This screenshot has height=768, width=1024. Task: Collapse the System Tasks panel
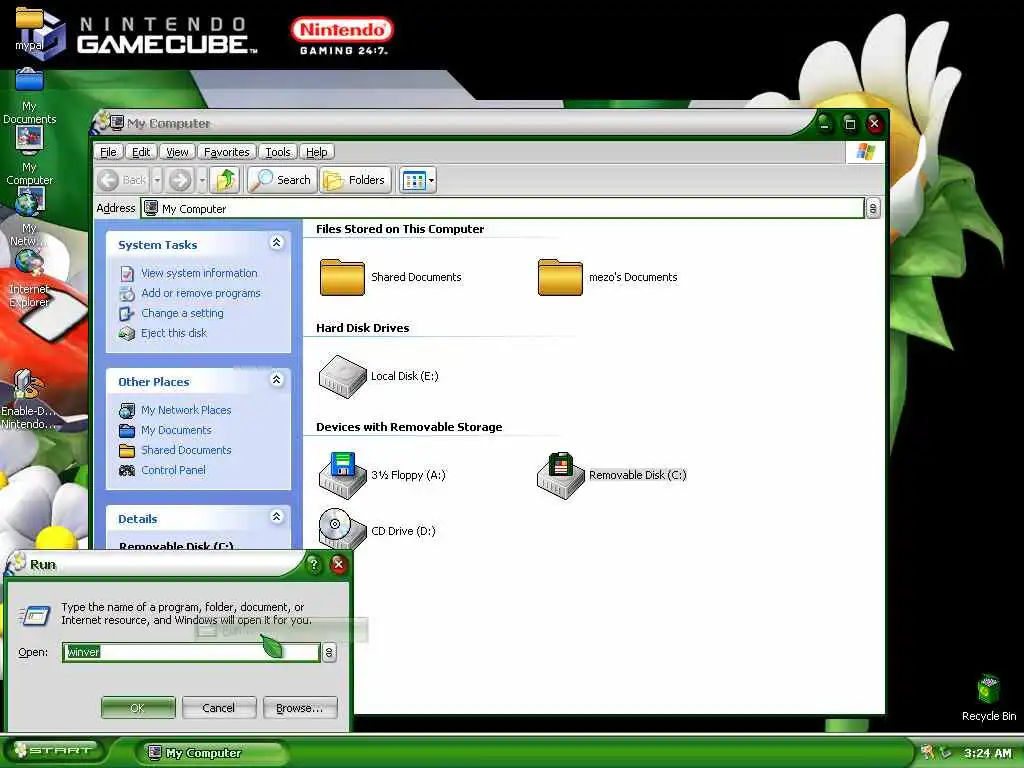276,243
